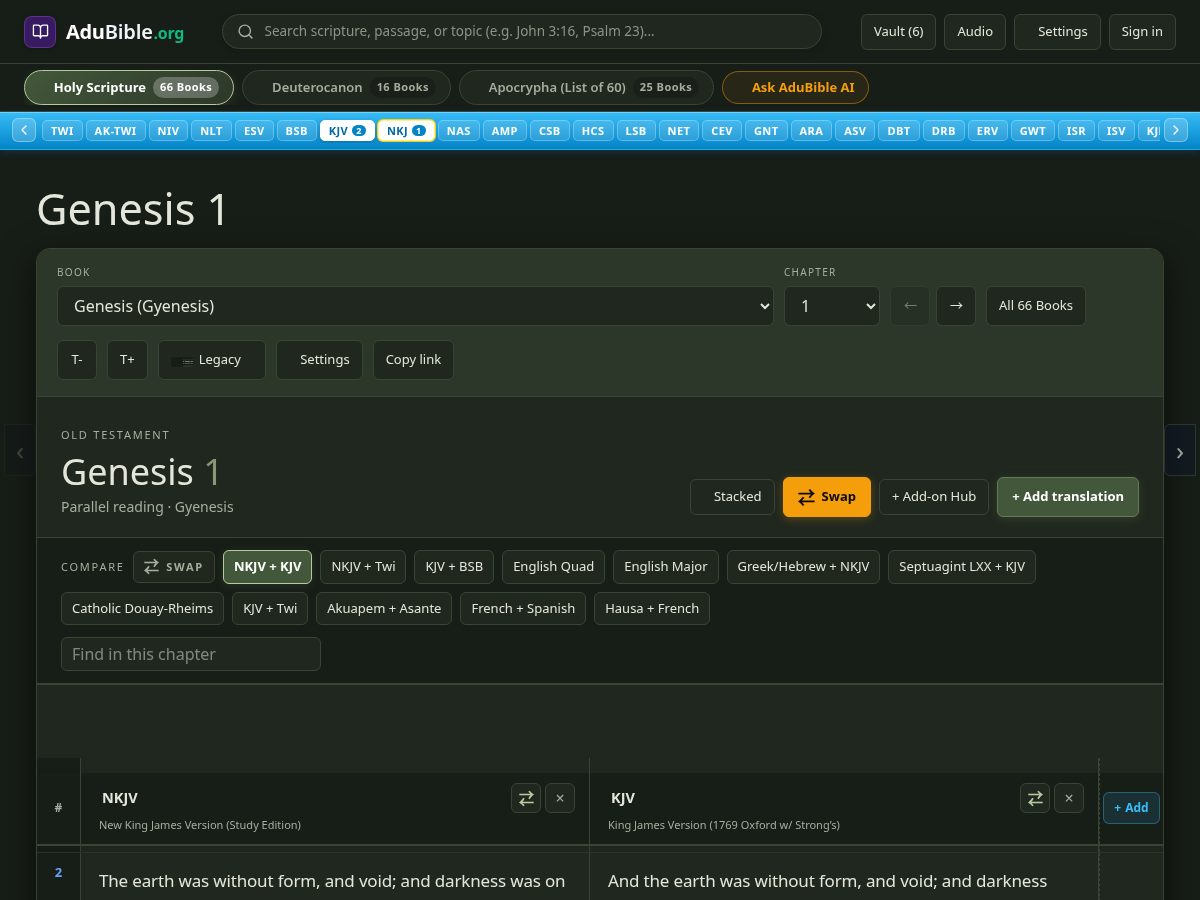Click + Add translation button
1200x900 pixels.
[1068, 497]
